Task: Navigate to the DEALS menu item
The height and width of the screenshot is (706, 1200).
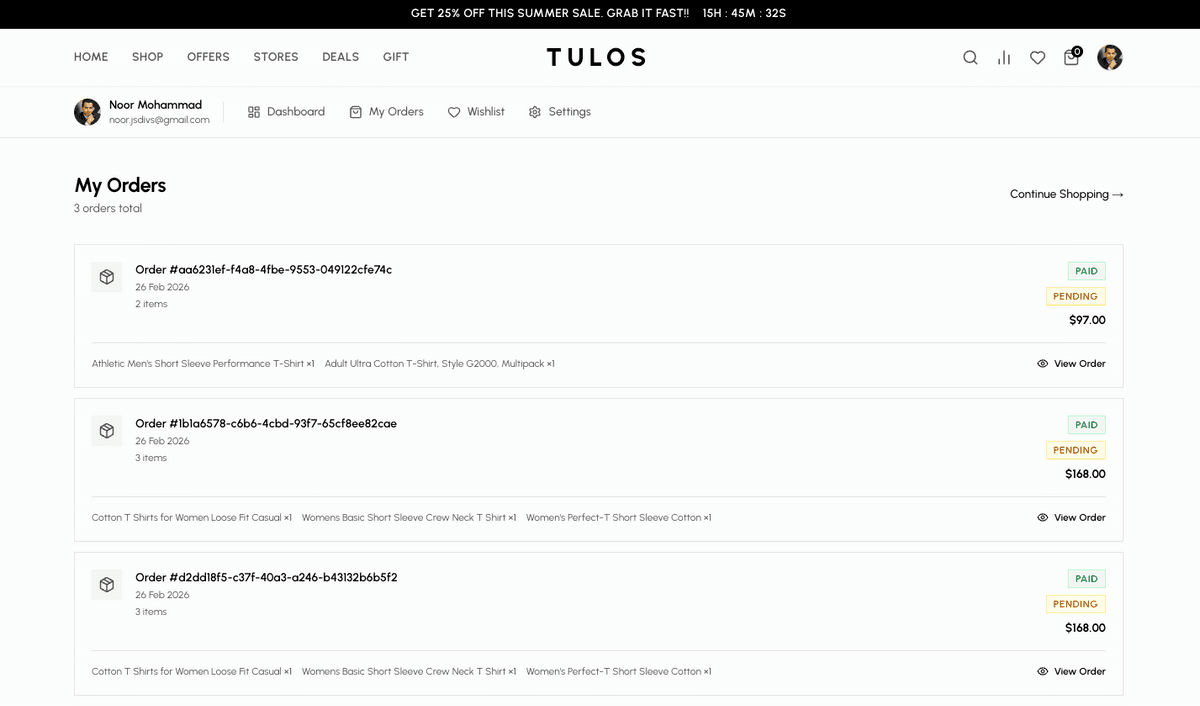Action: (x=340, y=57)
